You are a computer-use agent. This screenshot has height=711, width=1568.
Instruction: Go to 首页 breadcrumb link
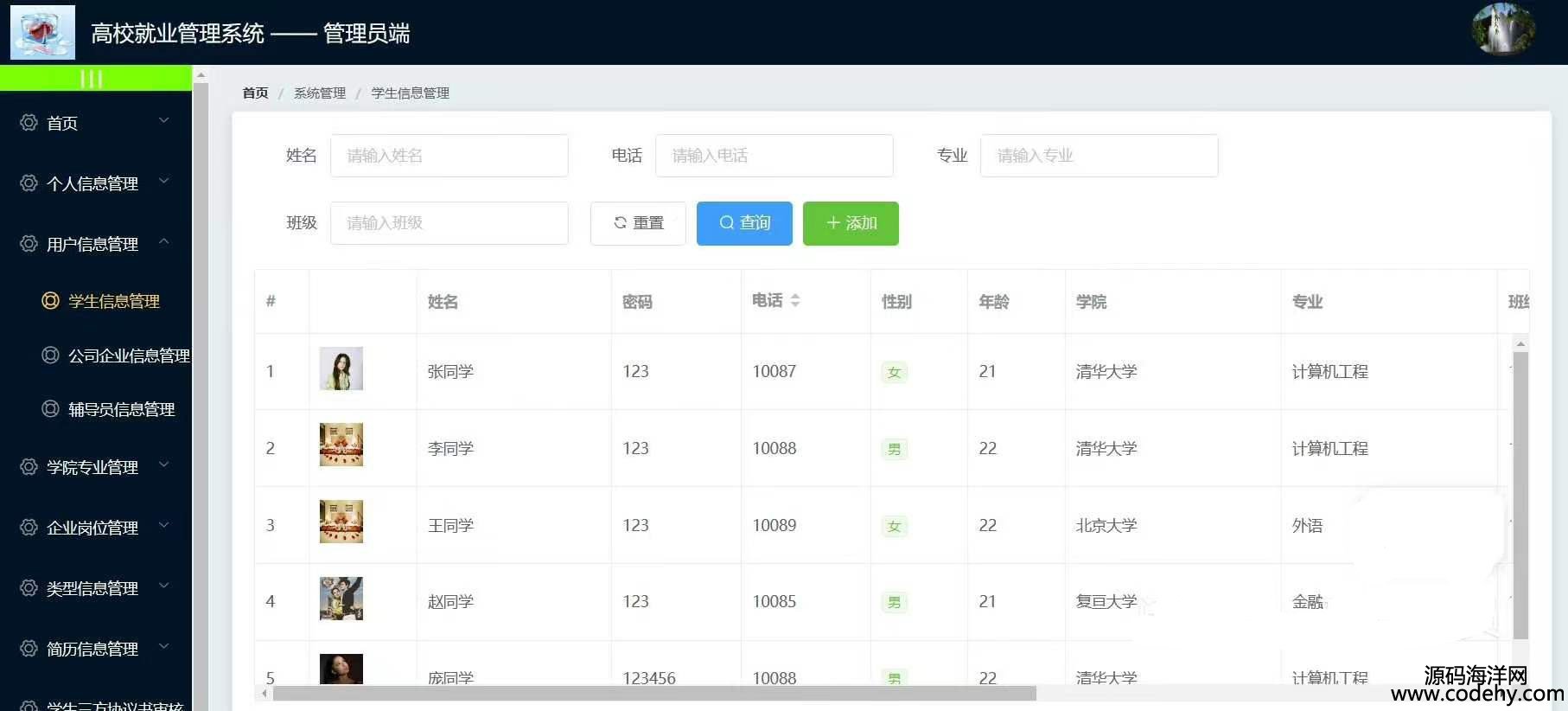click(255, 93)
